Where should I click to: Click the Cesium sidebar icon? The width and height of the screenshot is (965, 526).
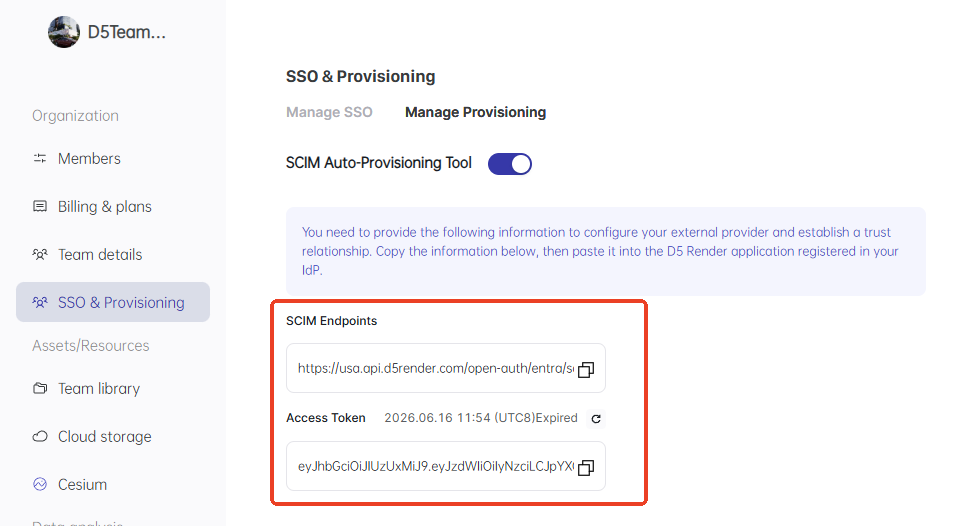click(x=40, y=485)
